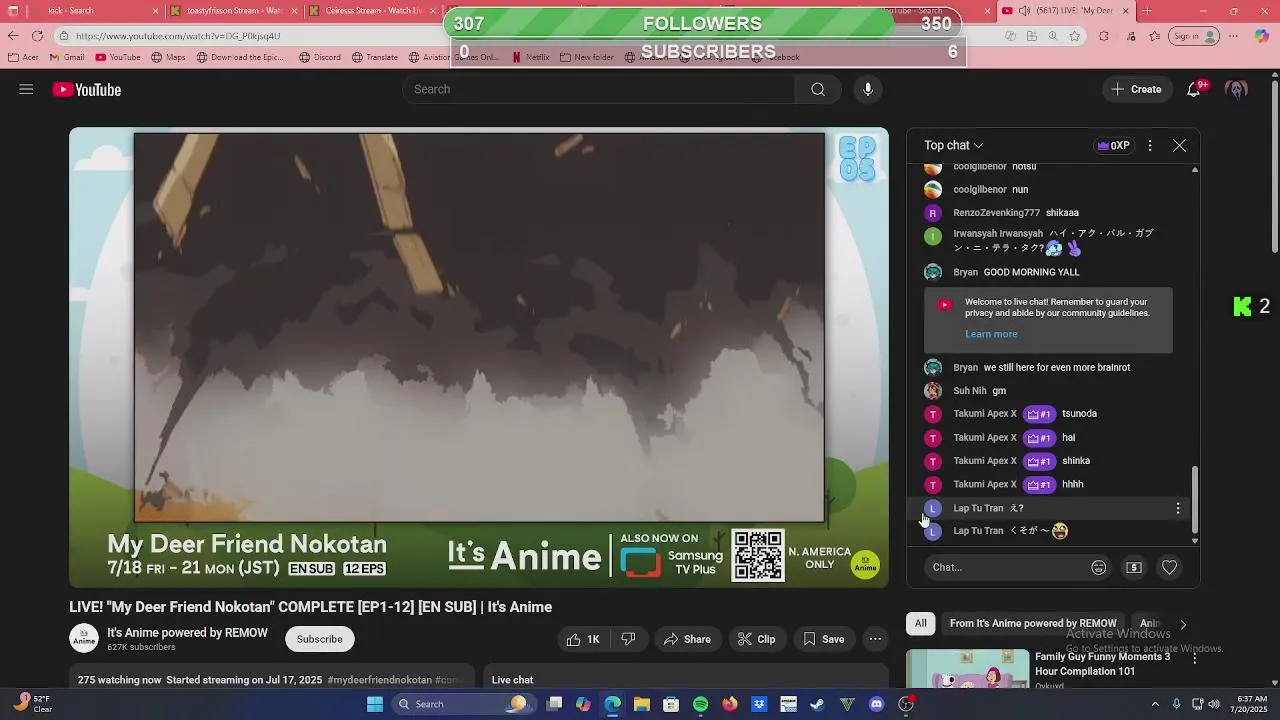
Task: Start voice search with the microphone icon
Action: click(868, 89)
